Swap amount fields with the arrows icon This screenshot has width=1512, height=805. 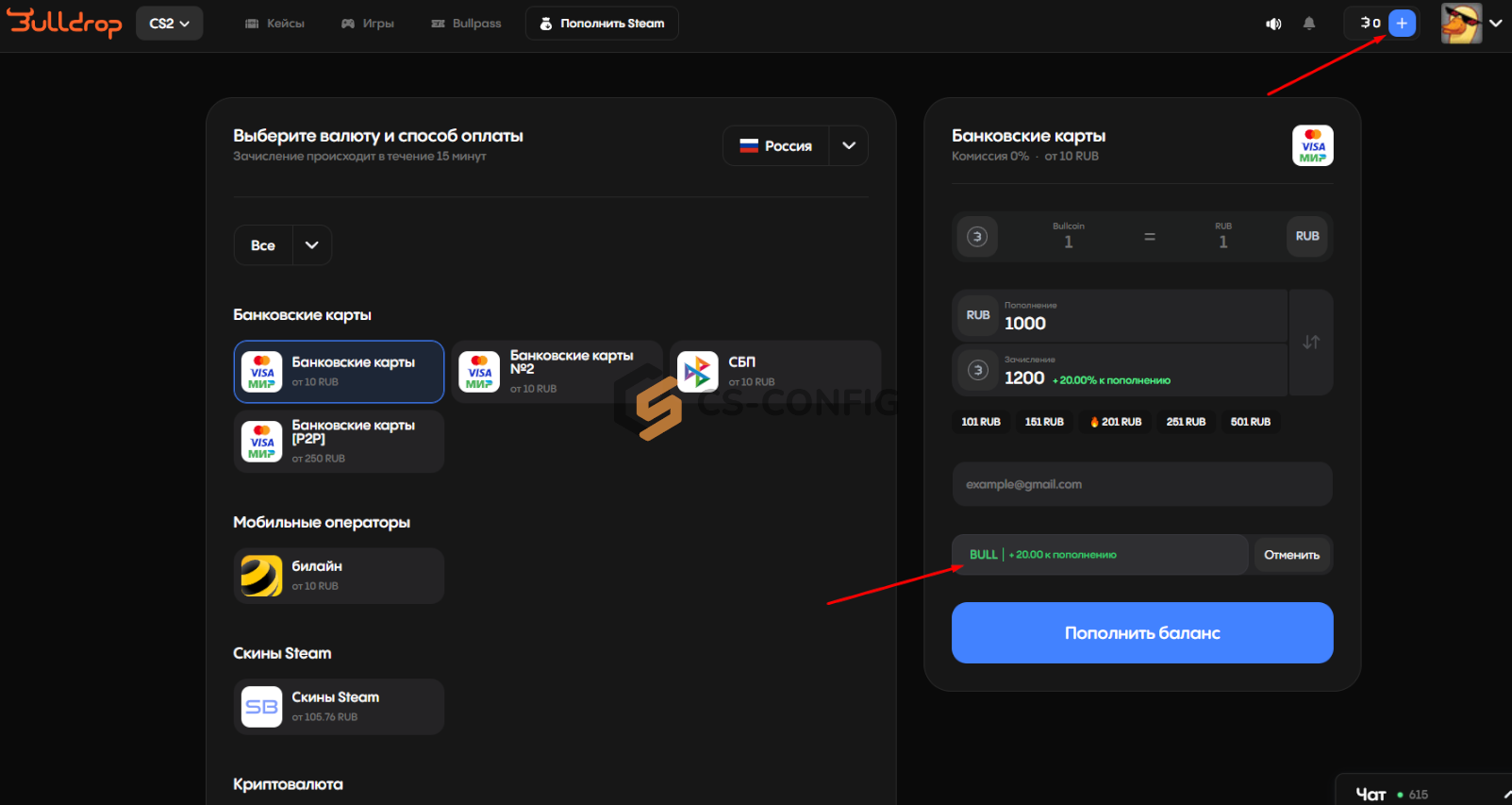tap(1311, 343)
